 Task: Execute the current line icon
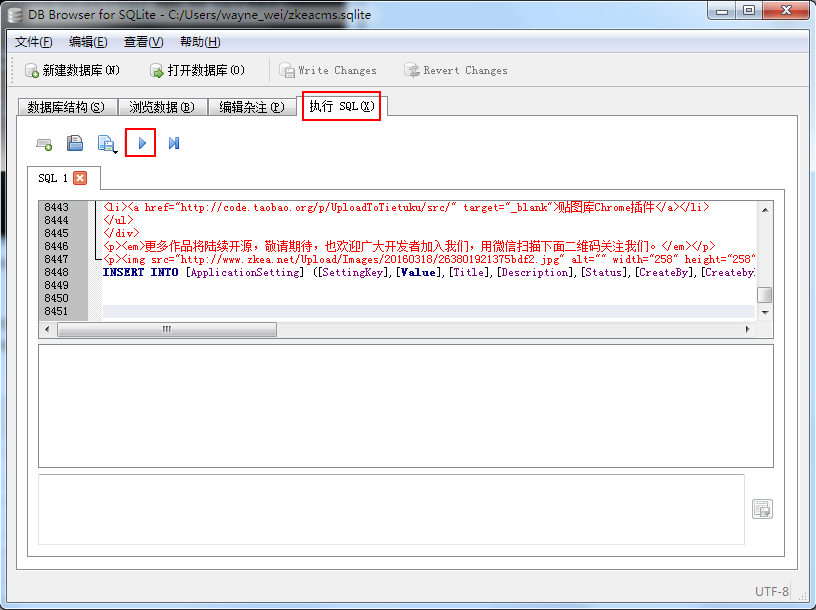coord(174,143)
